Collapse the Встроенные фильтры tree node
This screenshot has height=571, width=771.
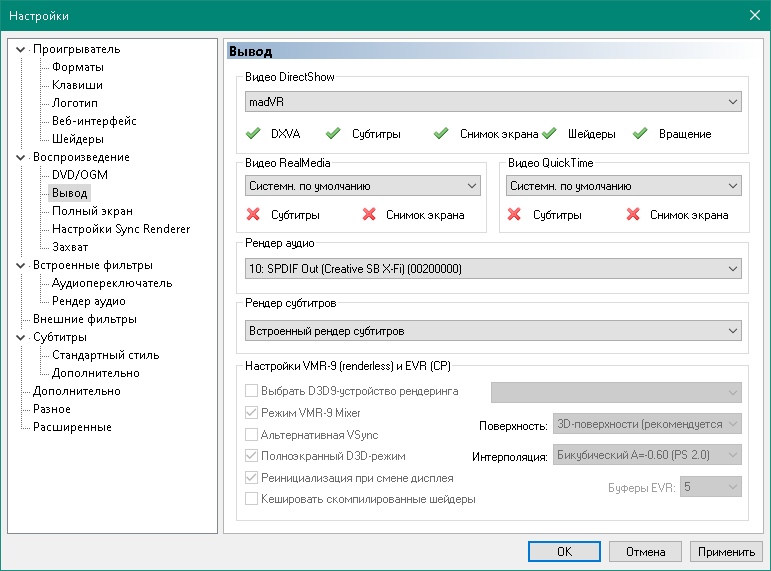click(x=21, y=266)
